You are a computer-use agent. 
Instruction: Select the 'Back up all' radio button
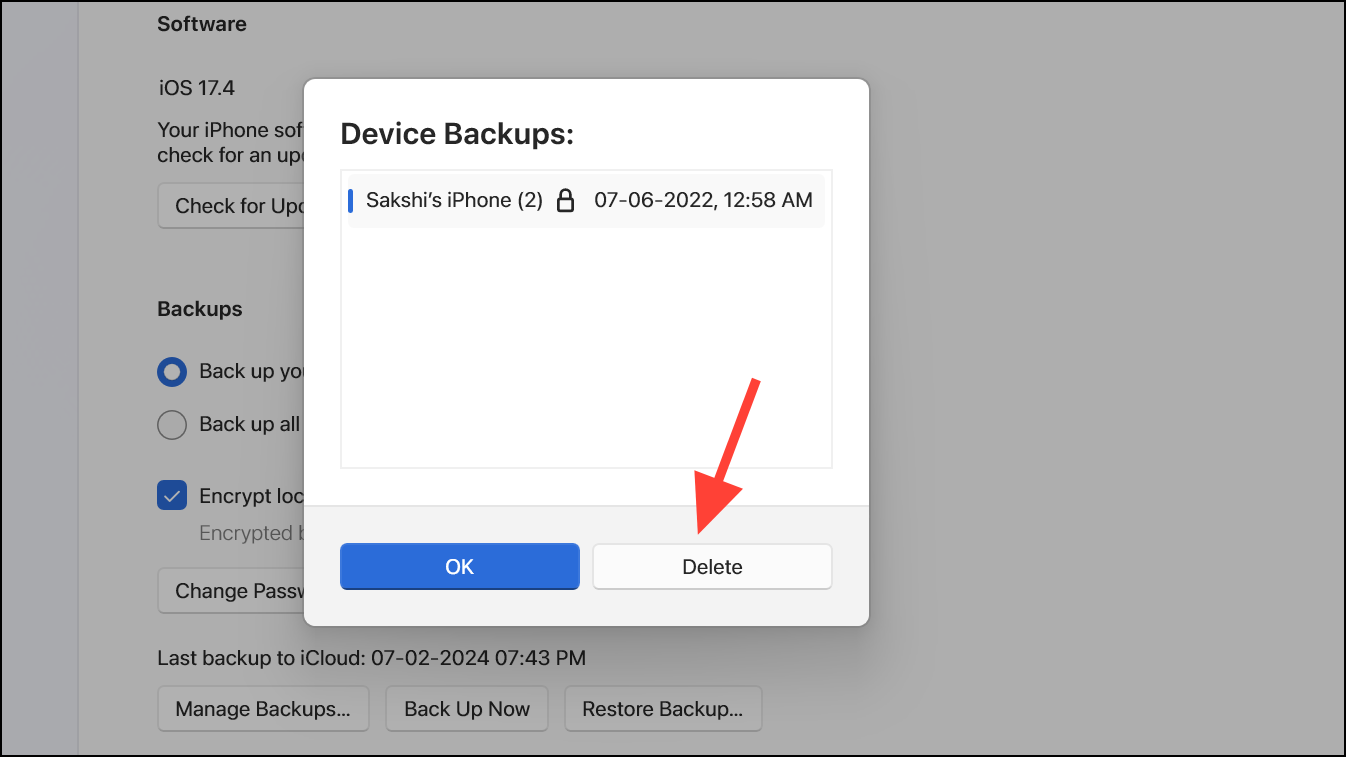point(172,425)
